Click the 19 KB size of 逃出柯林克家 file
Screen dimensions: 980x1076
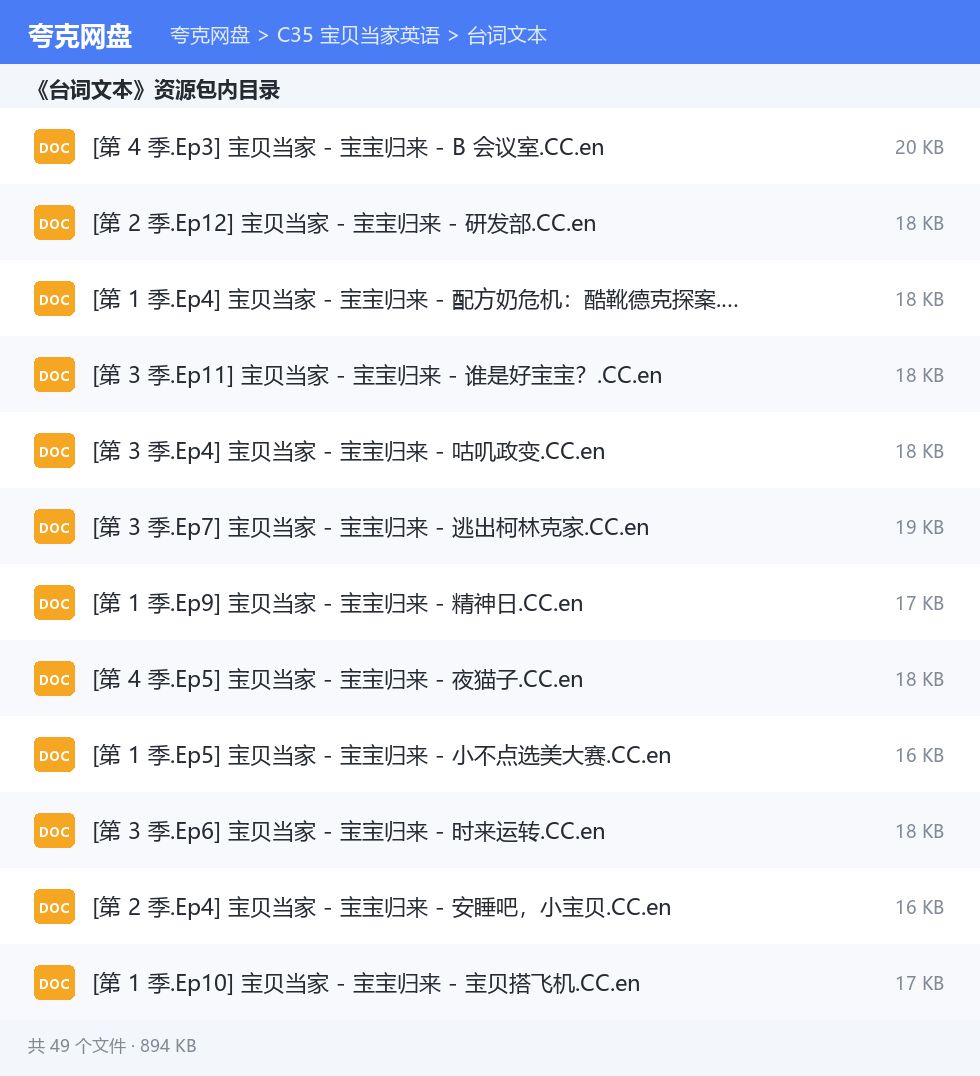pos(920,527)
